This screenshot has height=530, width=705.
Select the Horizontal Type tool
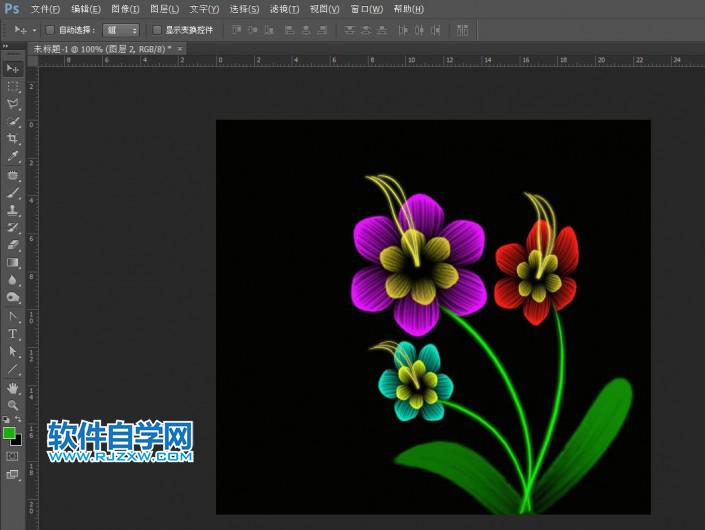tap(13, 333)
